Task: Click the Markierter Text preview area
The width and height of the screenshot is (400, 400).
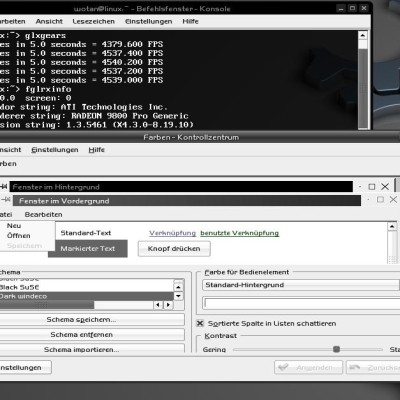Action: (x=88, y=249)
